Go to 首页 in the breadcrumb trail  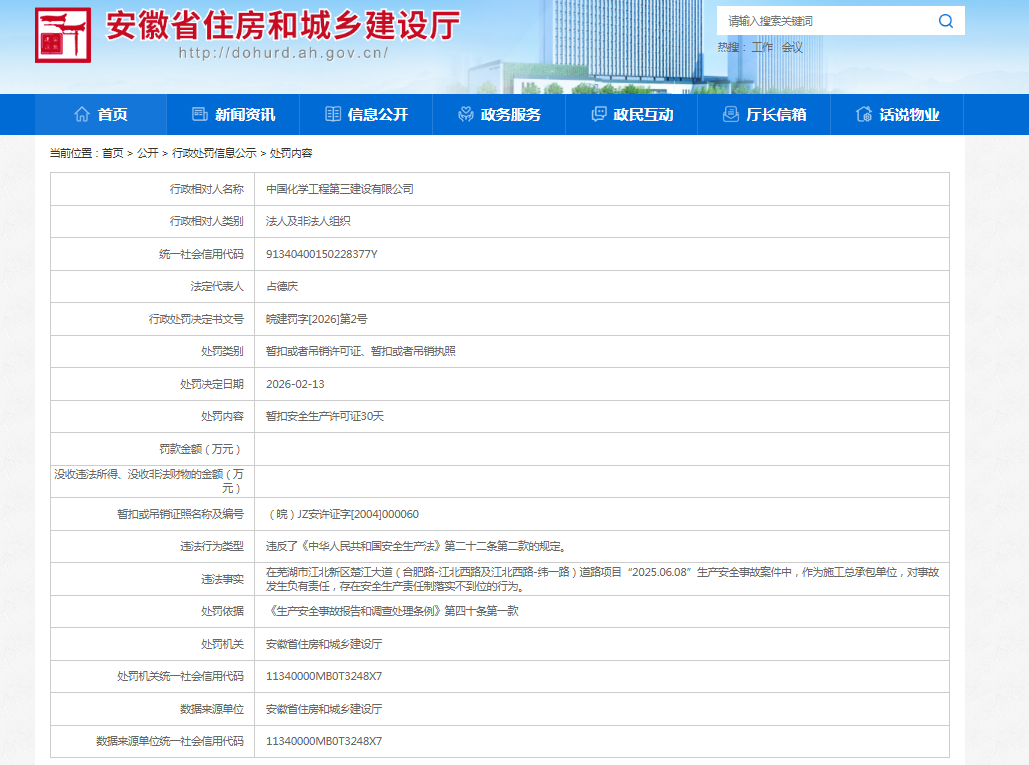[x=113, y=153]
